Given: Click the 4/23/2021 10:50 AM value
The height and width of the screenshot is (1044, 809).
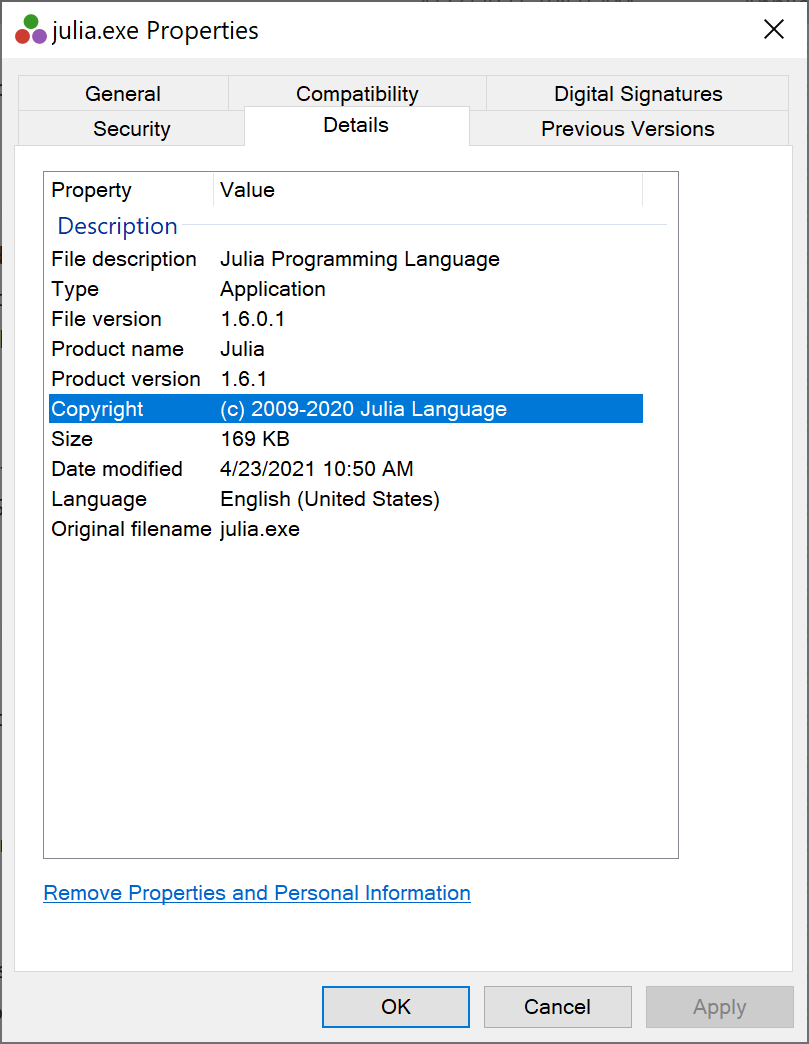Looking at the screenshot, I should point(317,469).
